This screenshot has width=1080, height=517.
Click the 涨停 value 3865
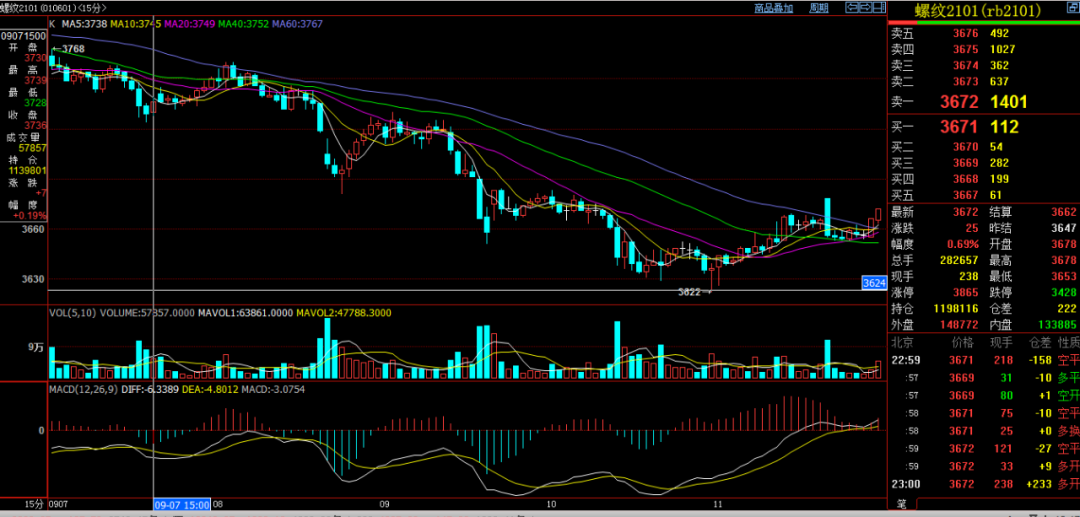pos(966,293)
